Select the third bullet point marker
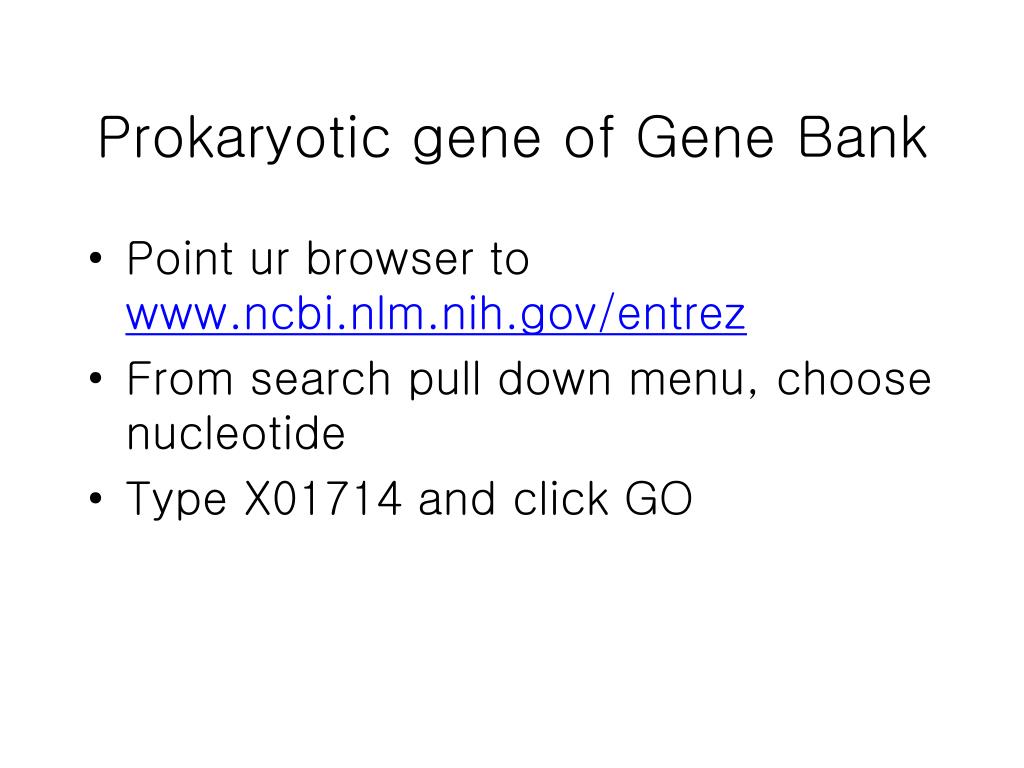The height and width of the screenshot is (768, 1024). pos(96,498)
